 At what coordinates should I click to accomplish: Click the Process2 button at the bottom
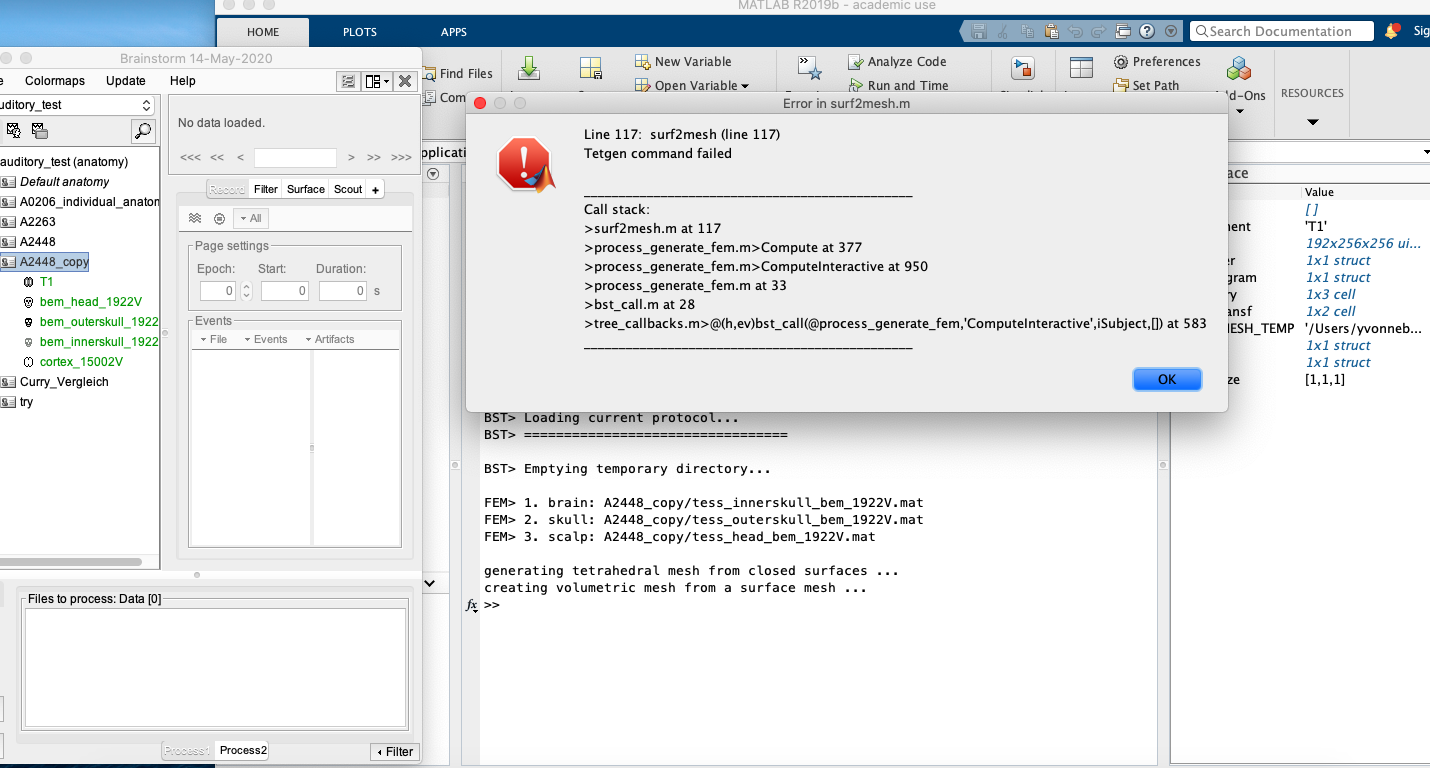tap(241, 750)
